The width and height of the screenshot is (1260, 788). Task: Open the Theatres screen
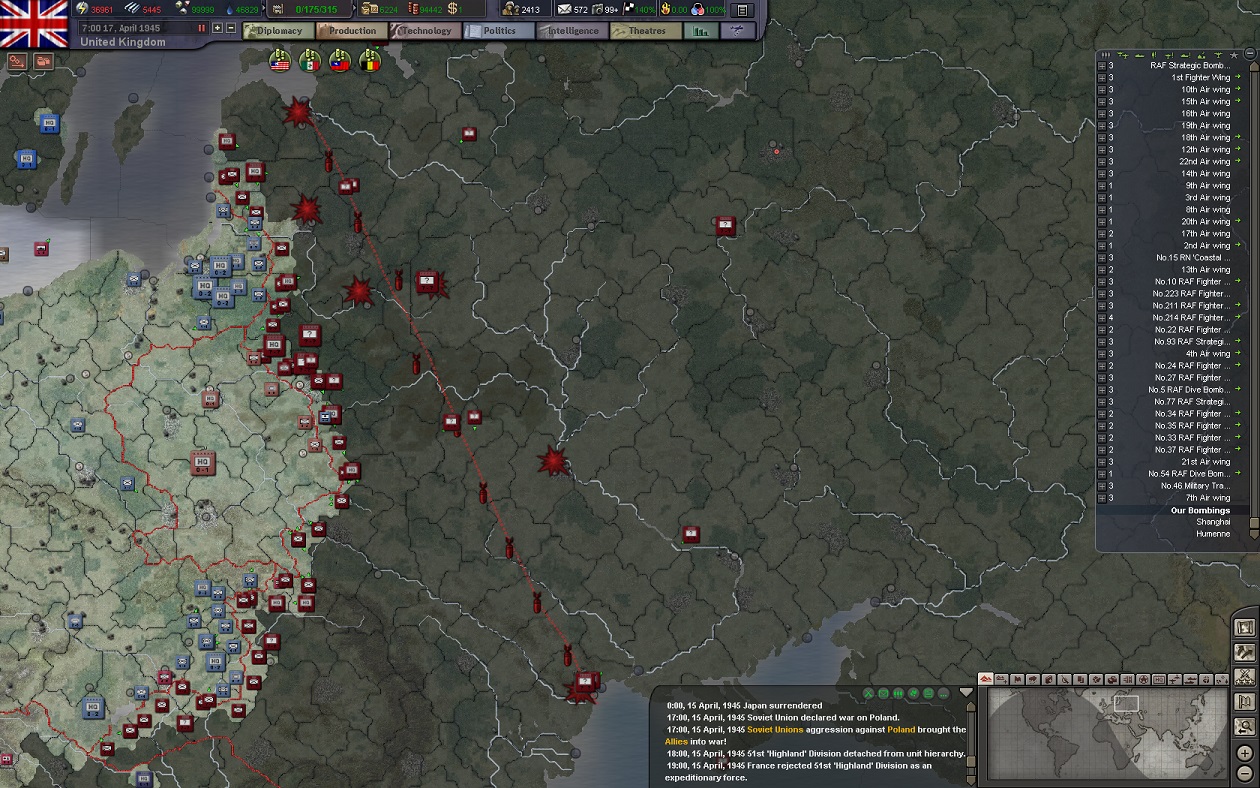click(645, 31)
